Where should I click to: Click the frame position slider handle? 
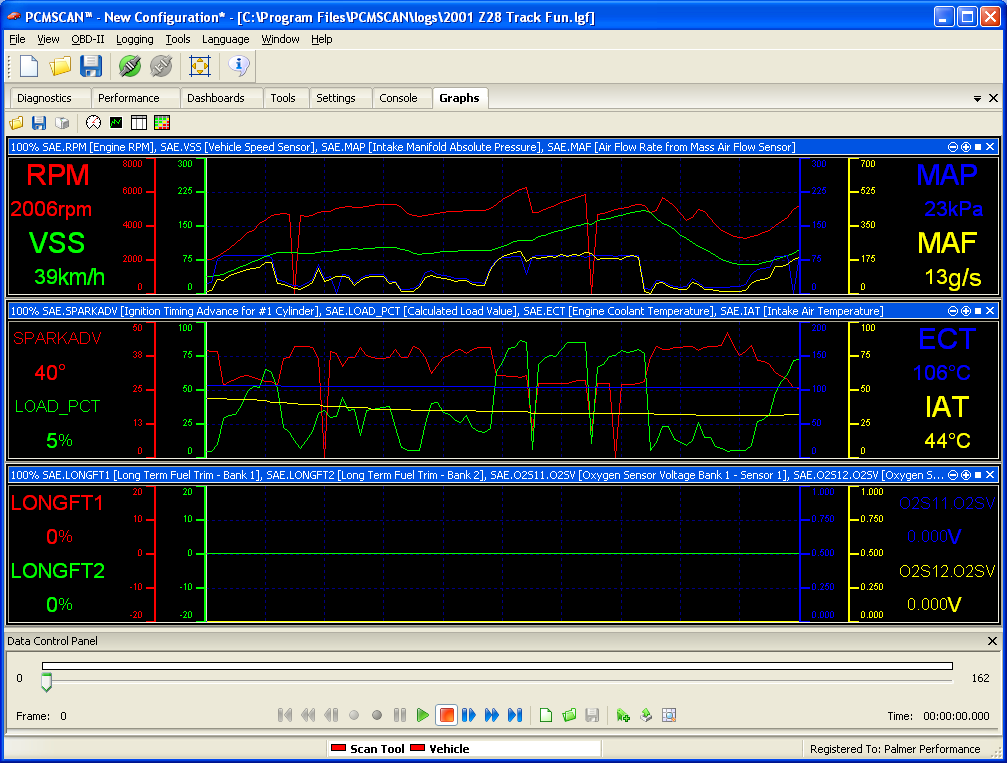point(46,682)
